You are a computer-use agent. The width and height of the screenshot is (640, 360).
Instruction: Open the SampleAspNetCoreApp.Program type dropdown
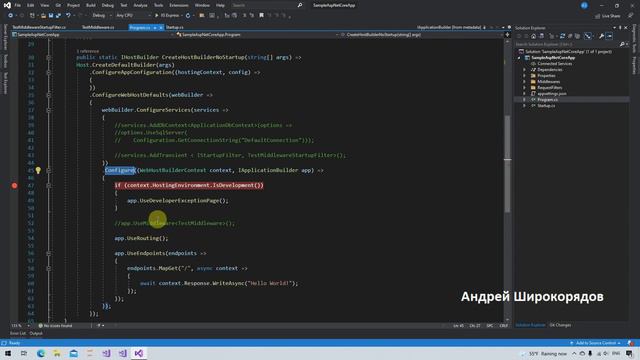pos(258,35)
